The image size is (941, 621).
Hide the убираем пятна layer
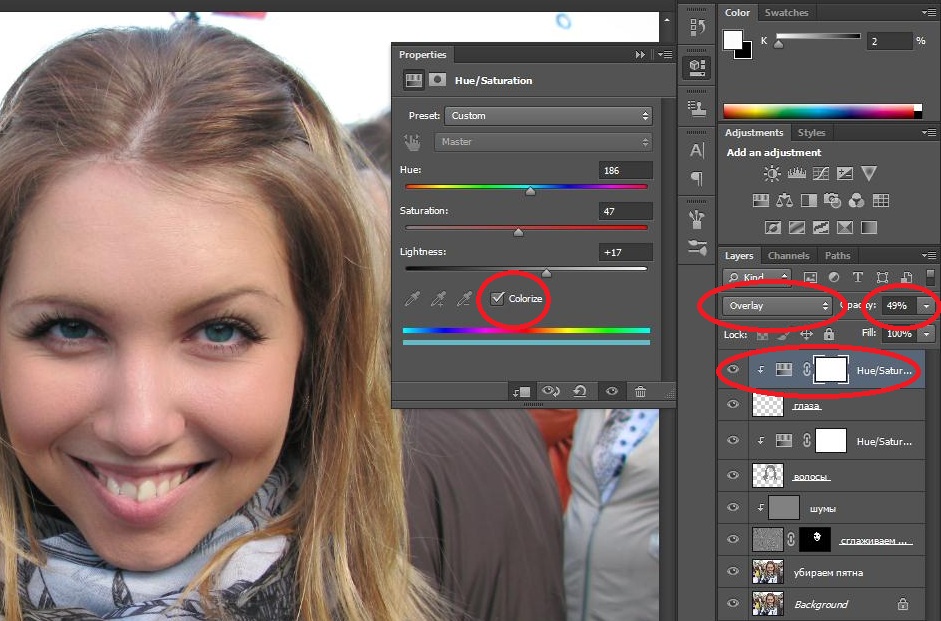[x=733, y=571]
